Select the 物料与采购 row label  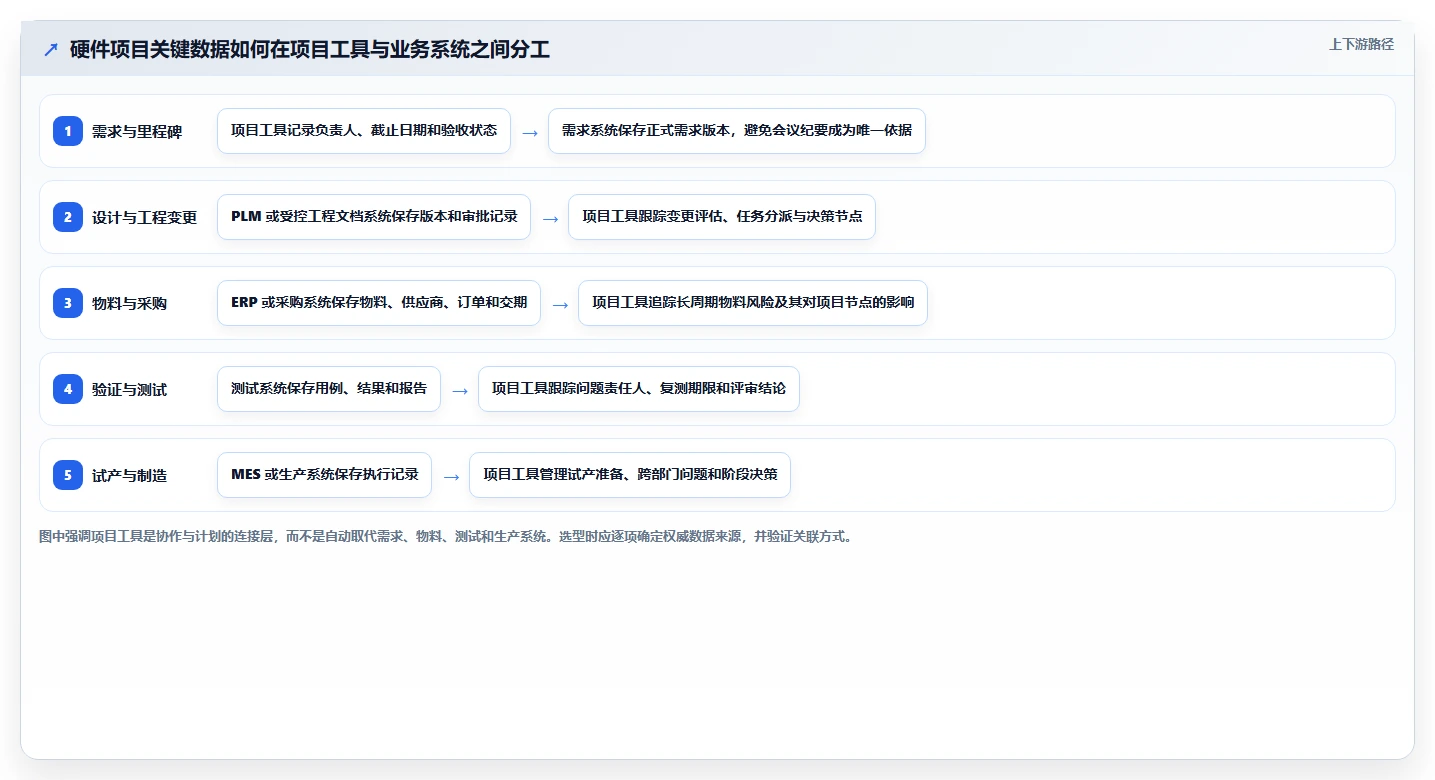click(129, 303)
